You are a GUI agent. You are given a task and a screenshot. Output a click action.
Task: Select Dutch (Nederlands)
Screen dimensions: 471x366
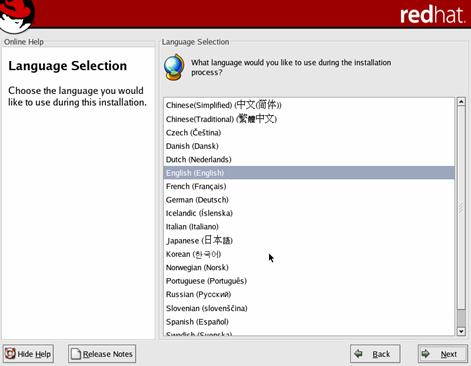point(309,159)
